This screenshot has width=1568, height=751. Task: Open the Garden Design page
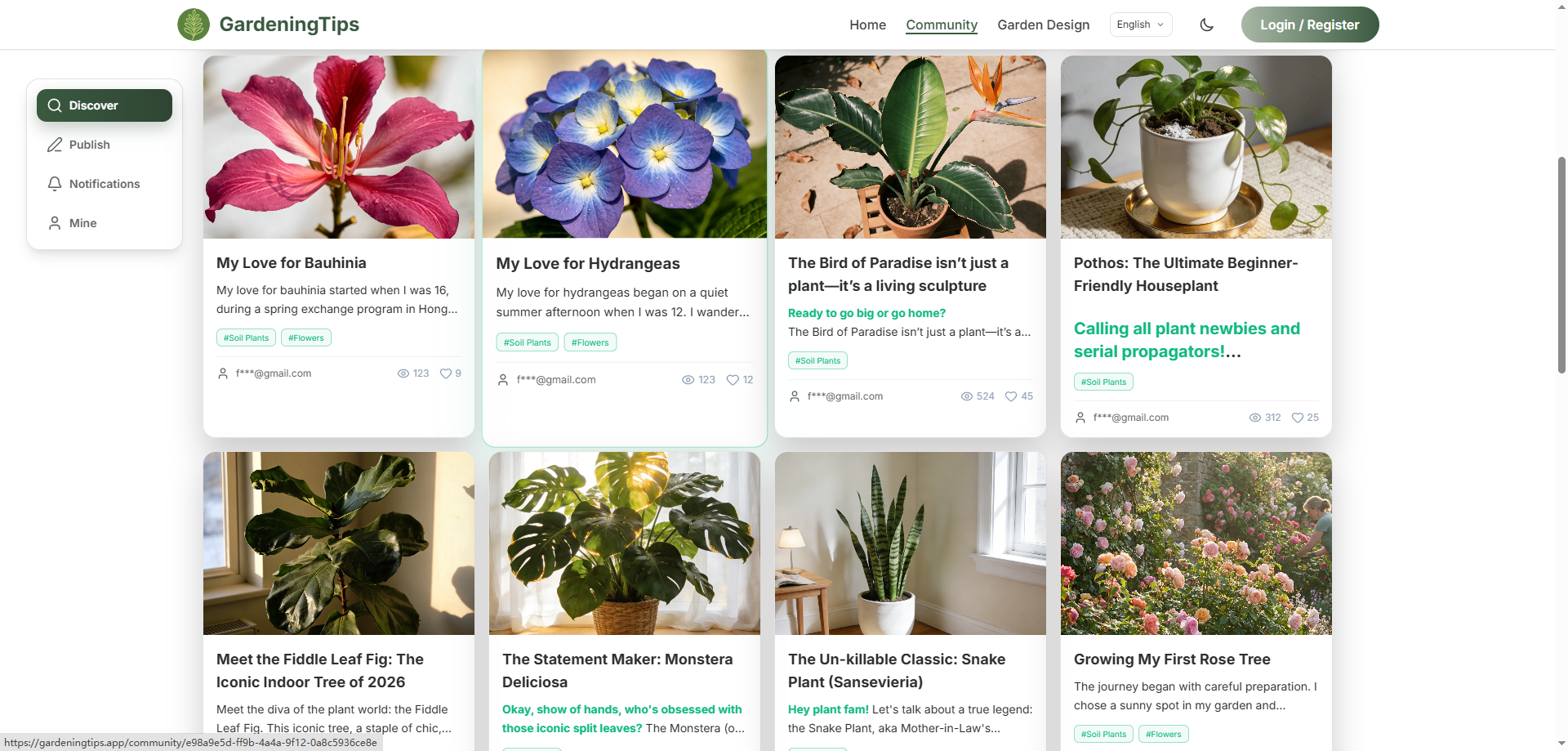point(1043,25)
